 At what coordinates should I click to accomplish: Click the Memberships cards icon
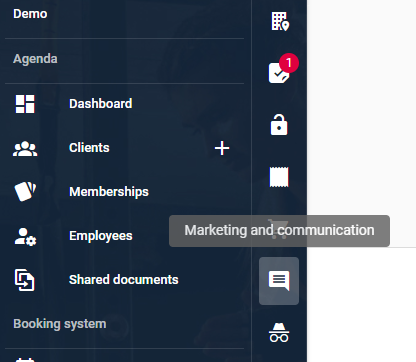[x=25, y=191]
